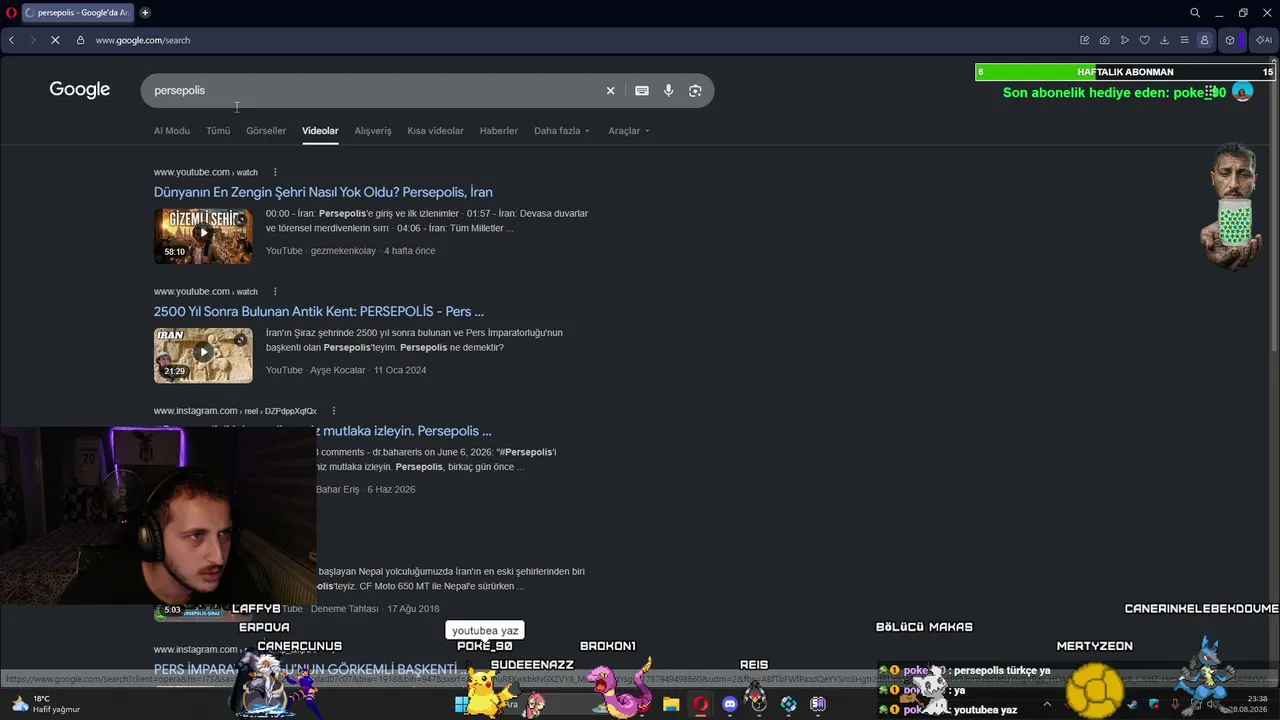Switch to the Tümü results tab
Image resolution: width=1280 pixels, height=720 pixels.
click(x=218, y=131)
